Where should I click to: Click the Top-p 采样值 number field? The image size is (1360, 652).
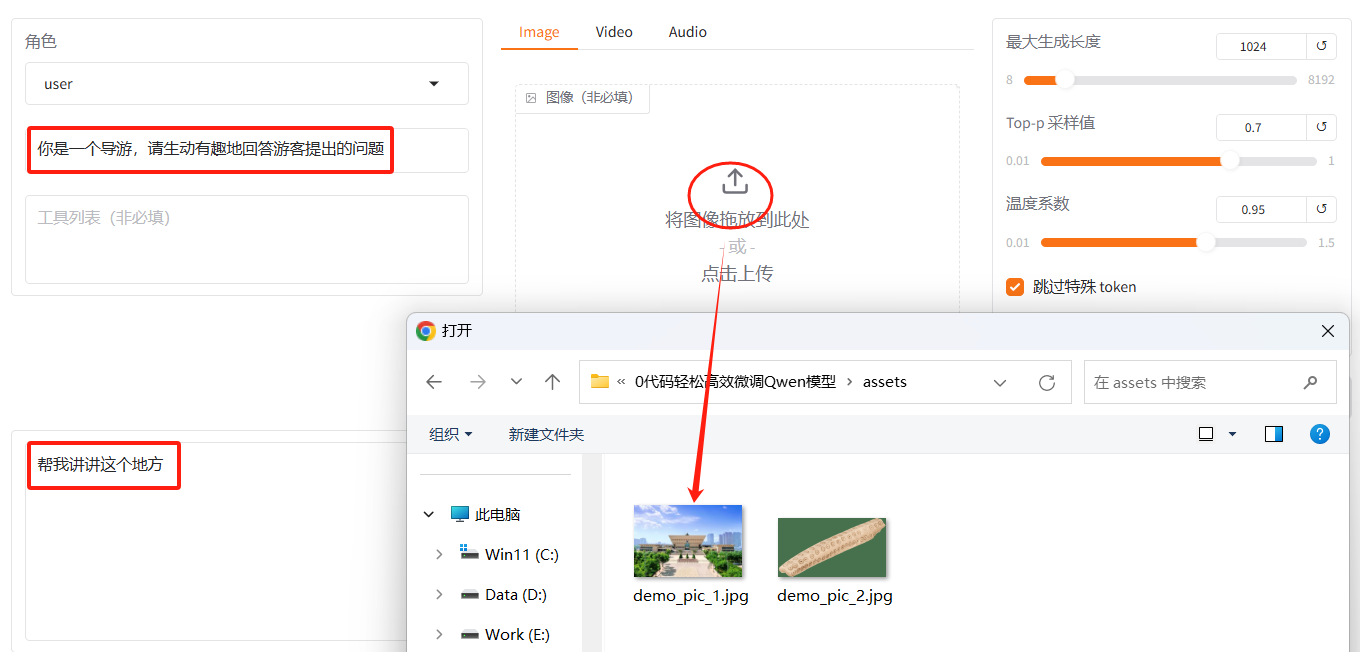[1261, 128]
